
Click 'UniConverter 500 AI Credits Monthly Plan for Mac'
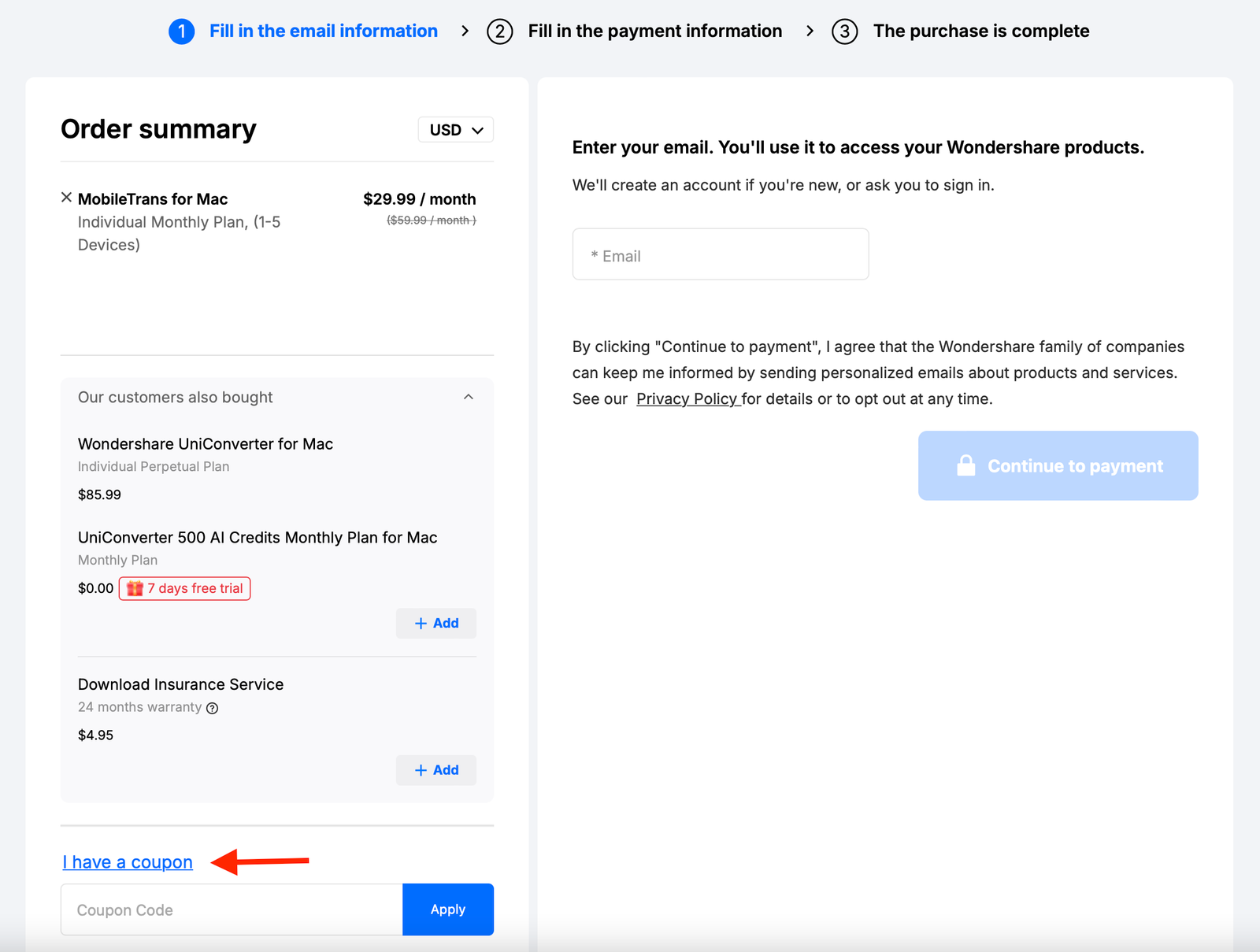258,538
